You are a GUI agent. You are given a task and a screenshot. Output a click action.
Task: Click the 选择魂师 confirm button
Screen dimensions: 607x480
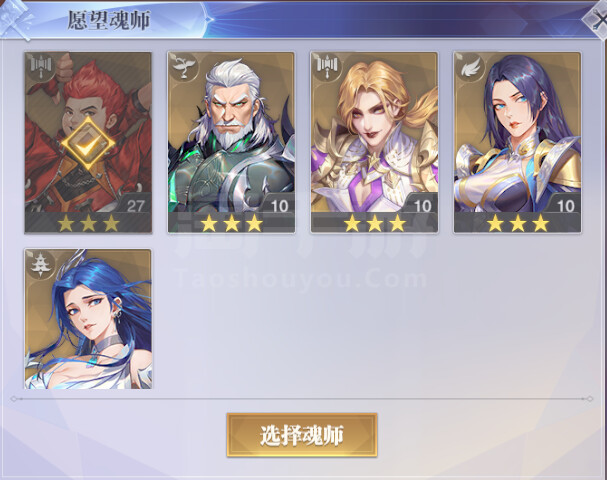click(x=302, y=435)
